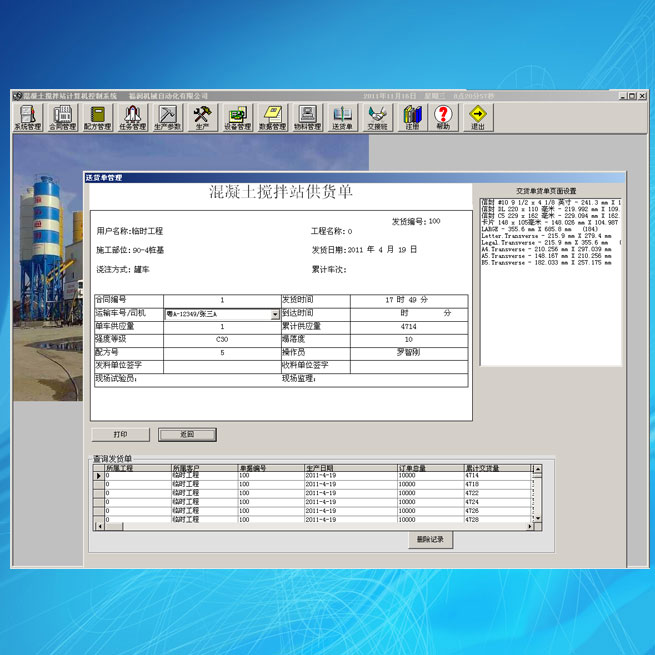
Task: Click the application icon in title bar
Action: pos(17,96)
